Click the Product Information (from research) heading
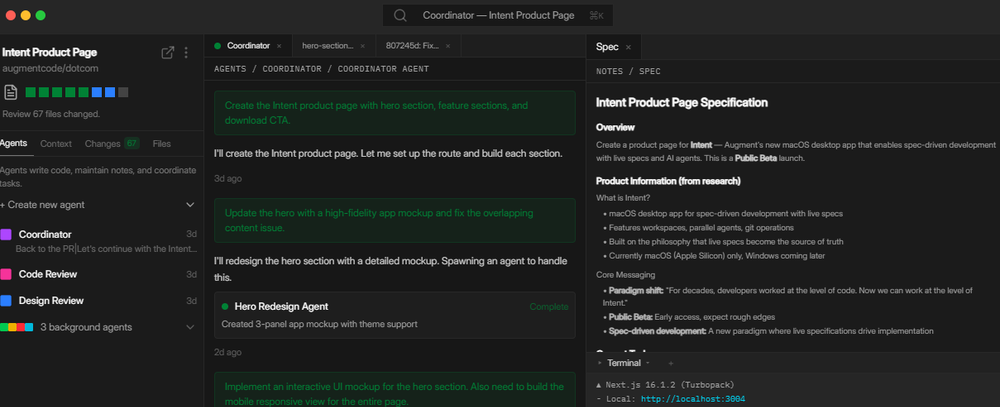This screenshot has width=1000, height=407. click(x=668, y=181)
